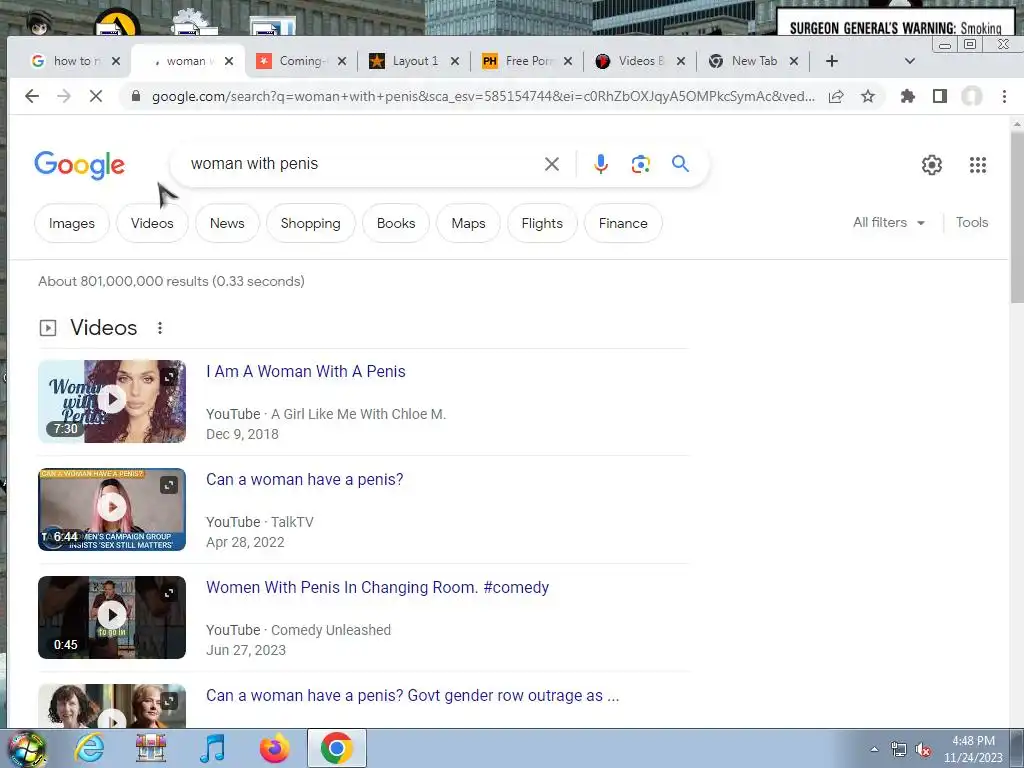Open a new browser tab

click(831, 61)
